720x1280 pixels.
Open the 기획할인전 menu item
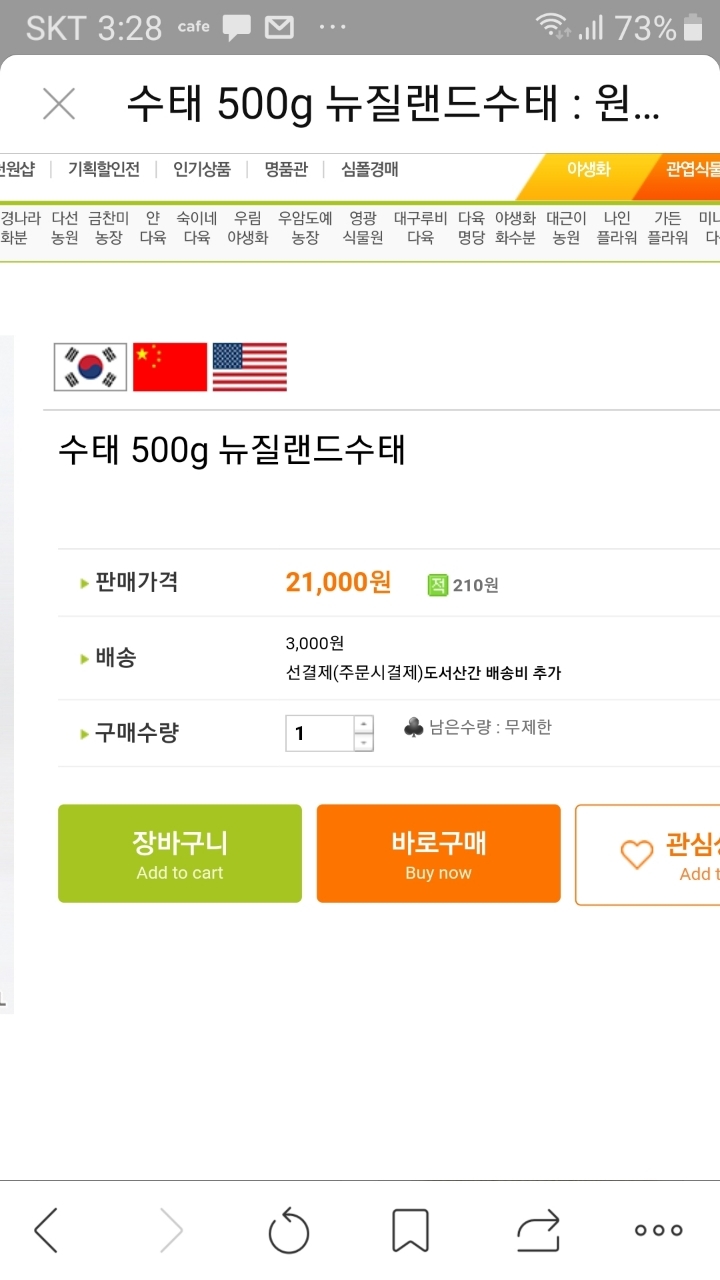104,169
